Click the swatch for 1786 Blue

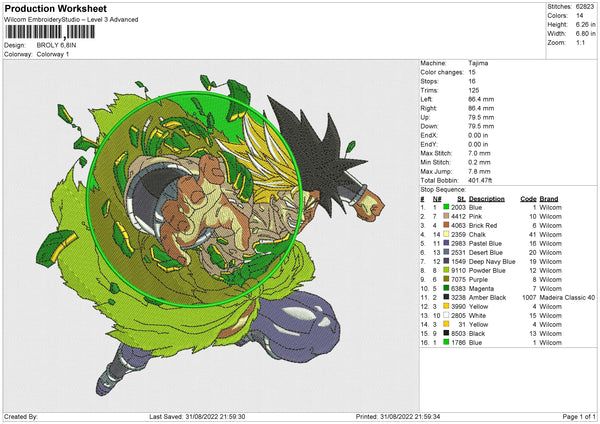[x=446, y=342]
